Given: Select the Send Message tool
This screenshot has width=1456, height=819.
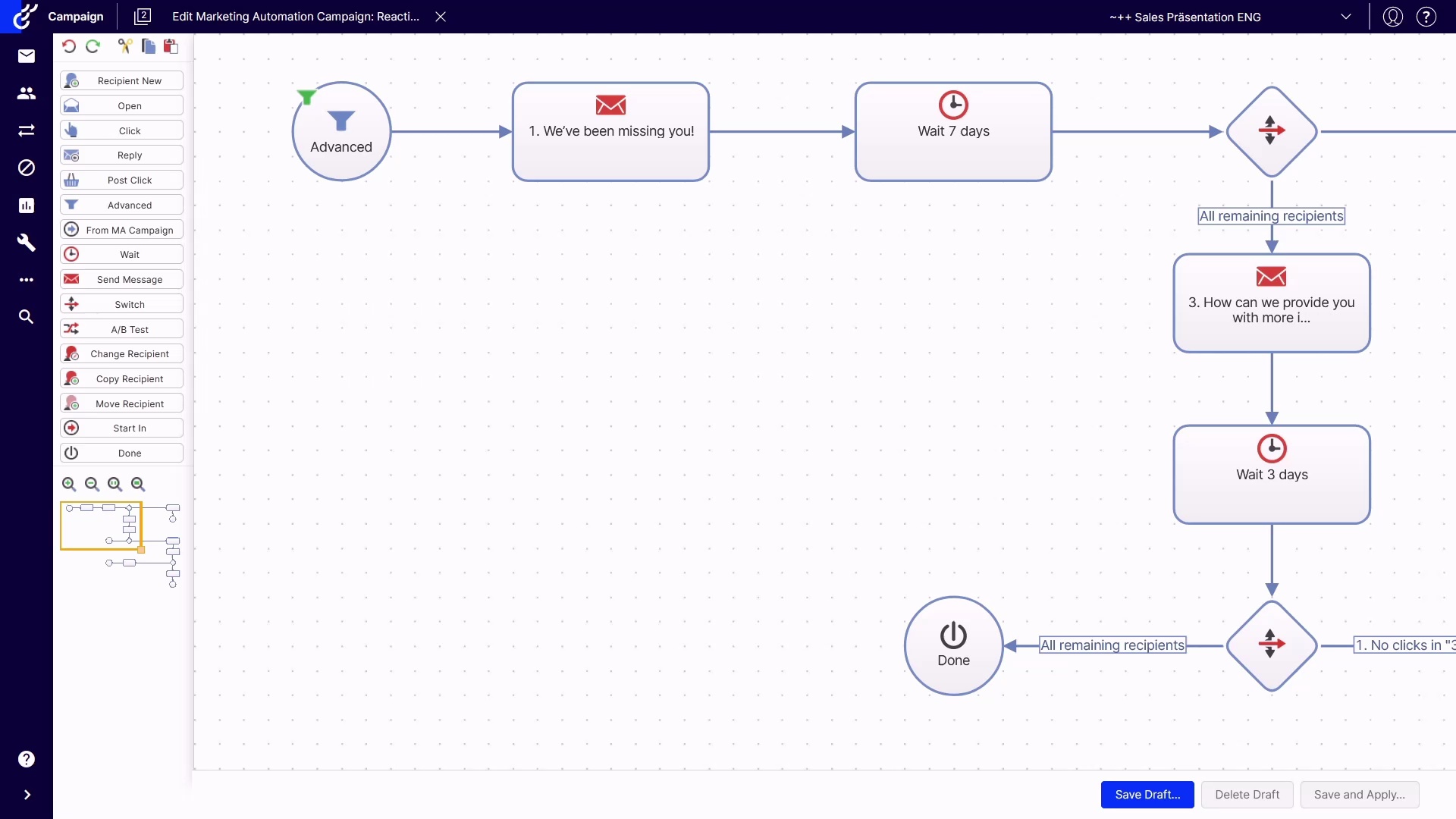Looking at the screenshot, I should (x=121, y=278).
